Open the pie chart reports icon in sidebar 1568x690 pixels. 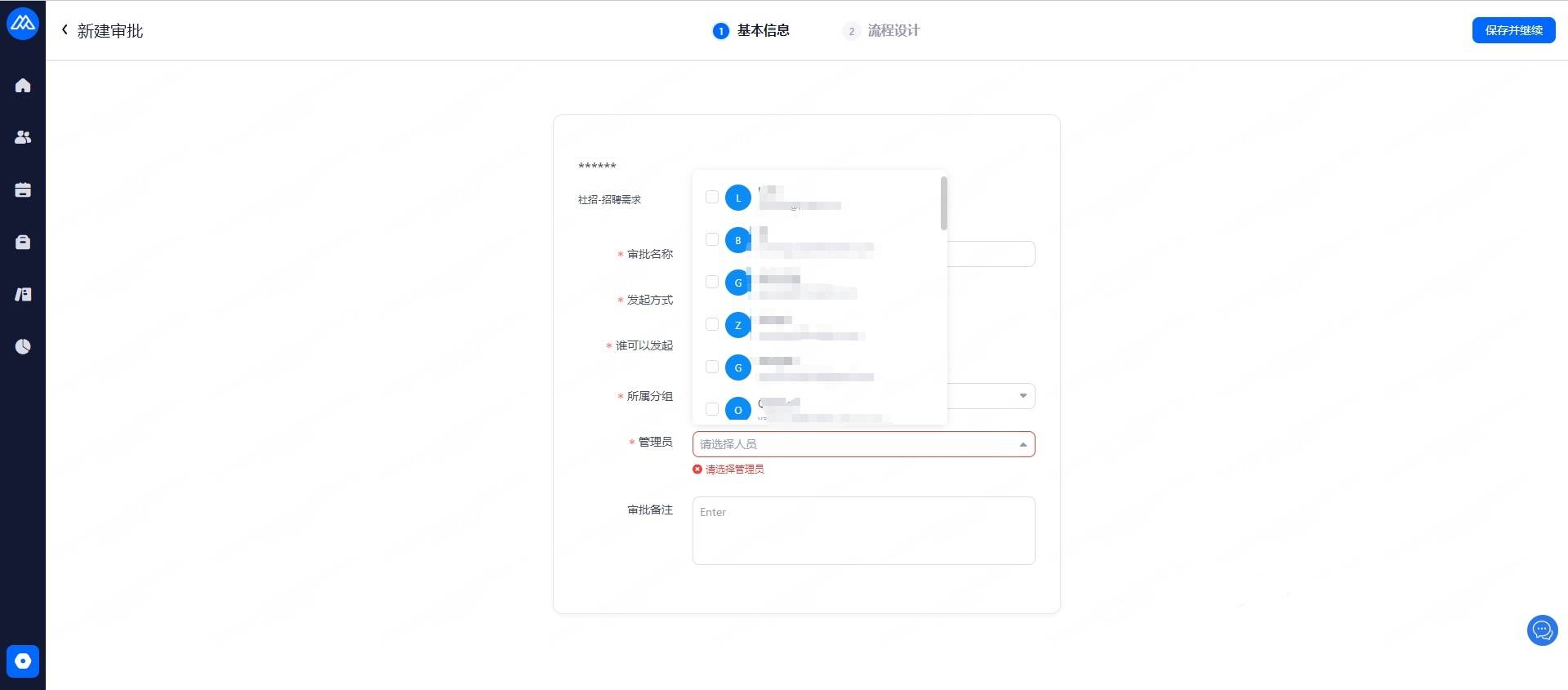[x=23, y=346]
